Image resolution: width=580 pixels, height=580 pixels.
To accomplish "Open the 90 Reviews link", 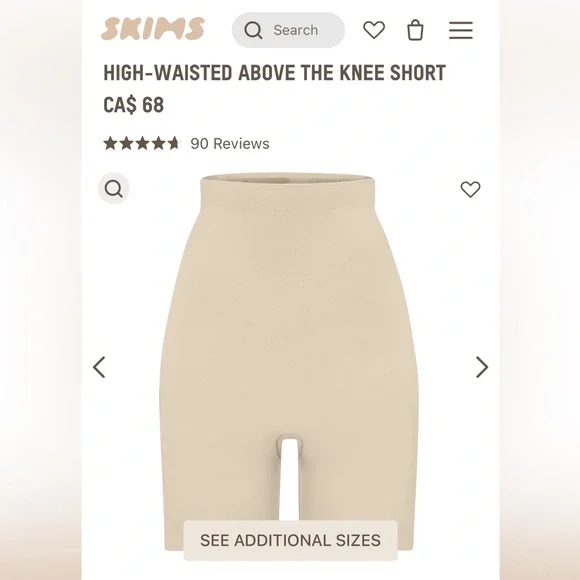I will 230,144.
